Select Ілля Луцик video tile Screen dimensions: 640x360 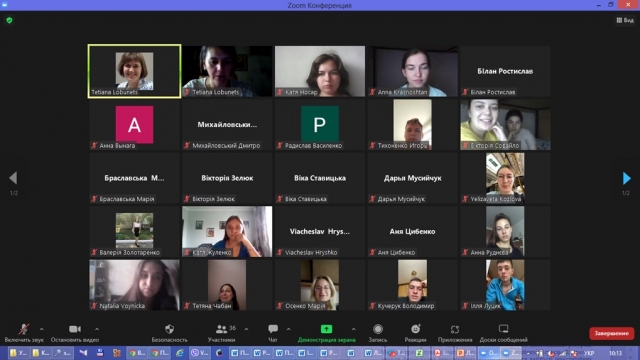[505, 285]
